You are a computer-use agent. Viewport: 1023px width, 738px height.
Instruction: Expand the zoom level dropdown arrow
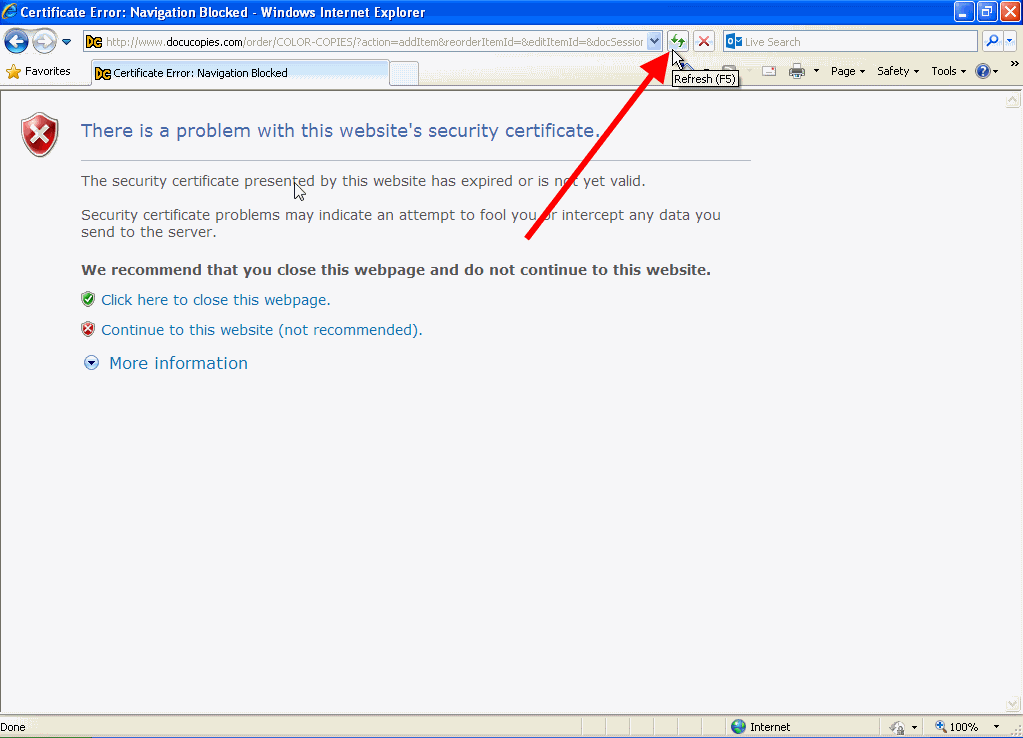click(x=996, y=727)
